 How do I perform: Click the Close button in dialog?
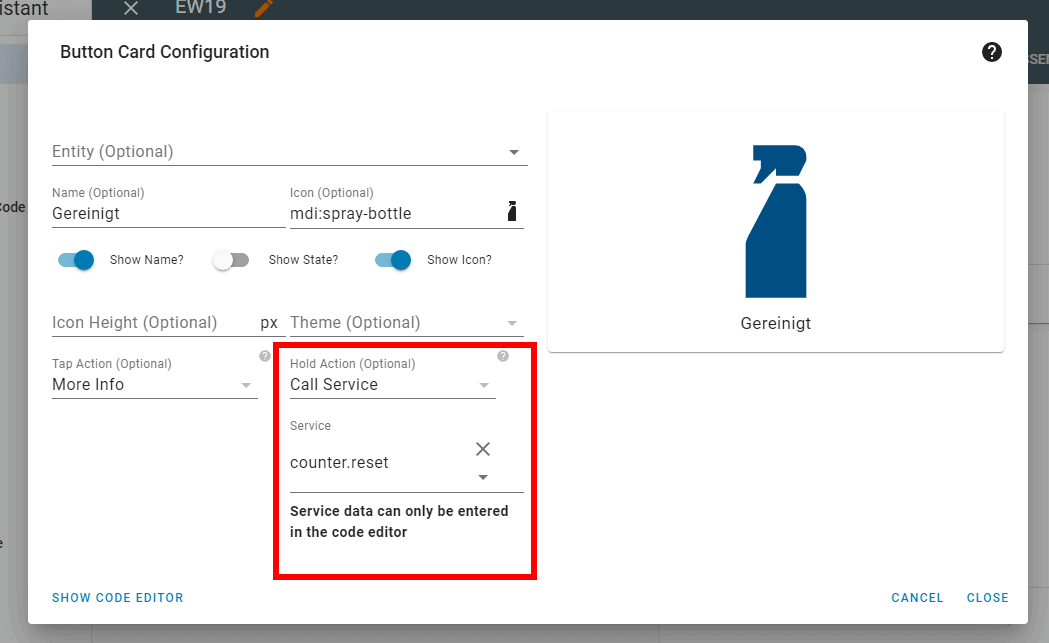987,598
